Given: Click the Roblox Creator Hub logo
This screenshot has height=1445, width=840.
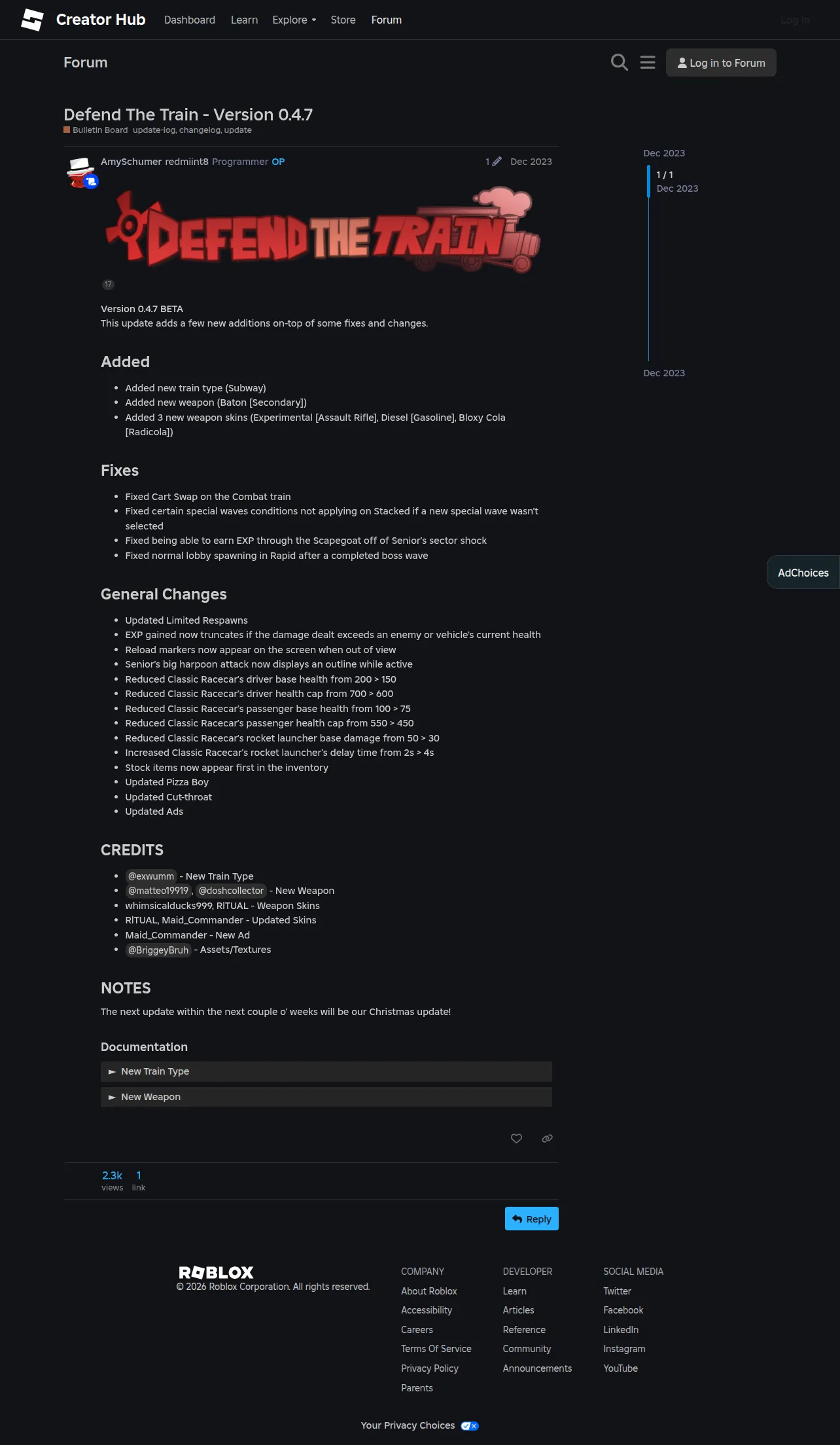Looking at the screenshot, I should point(32,20).
